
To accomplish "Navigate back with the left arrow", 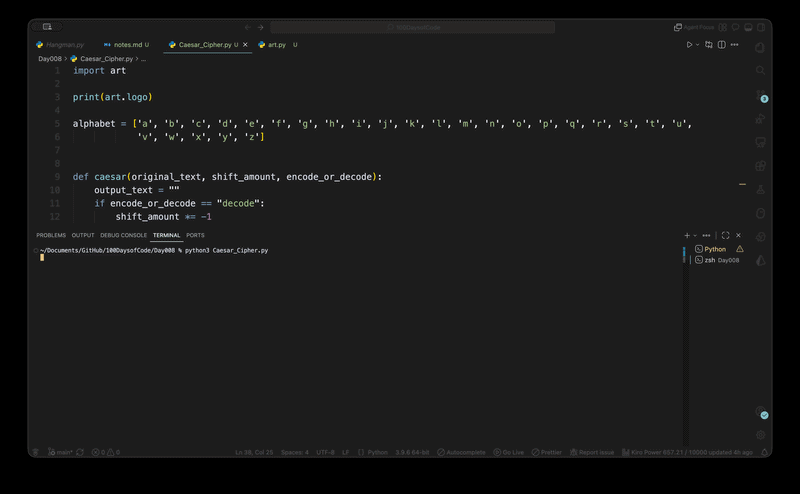I will pyautogui.click(x=248, y=28).
